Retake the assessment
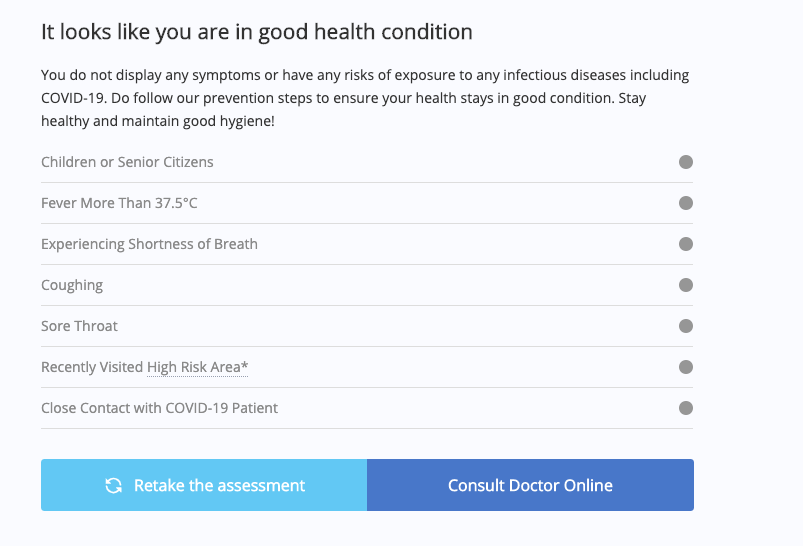Image resolution: width=803 pixels, height=546 pixels. click(x=204, y=485)
